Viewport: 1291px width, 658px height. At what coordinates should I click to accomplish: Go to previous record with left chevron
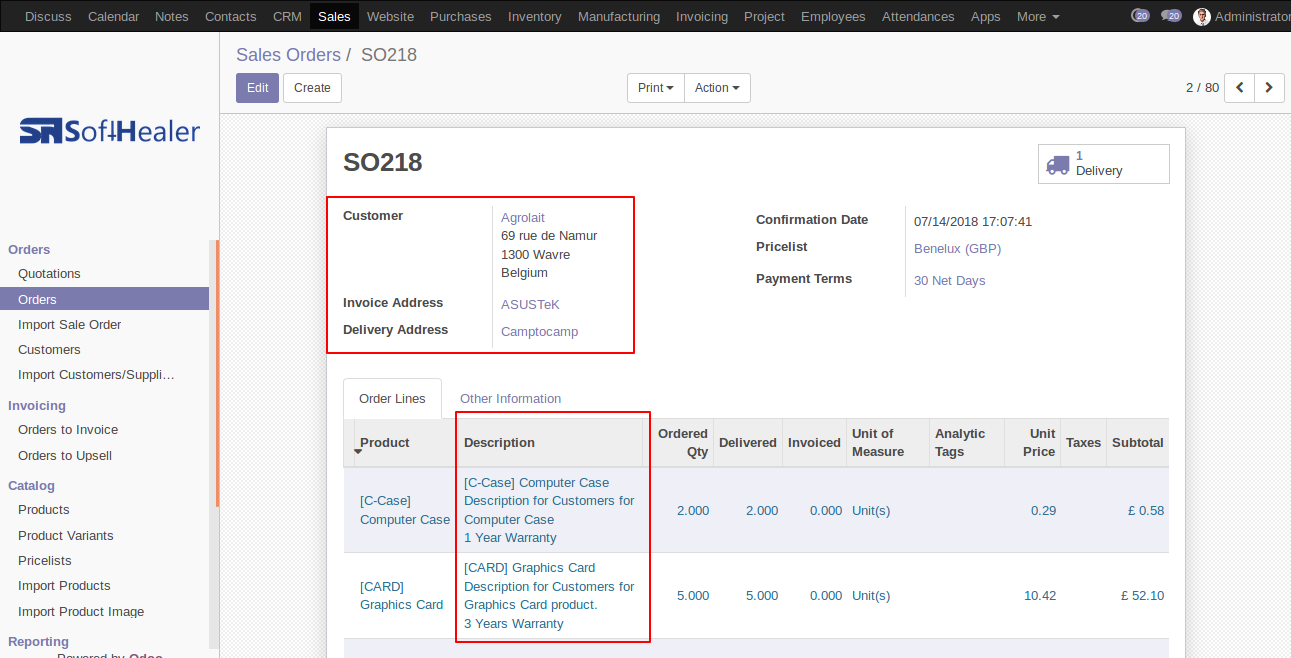[1240, 88]
